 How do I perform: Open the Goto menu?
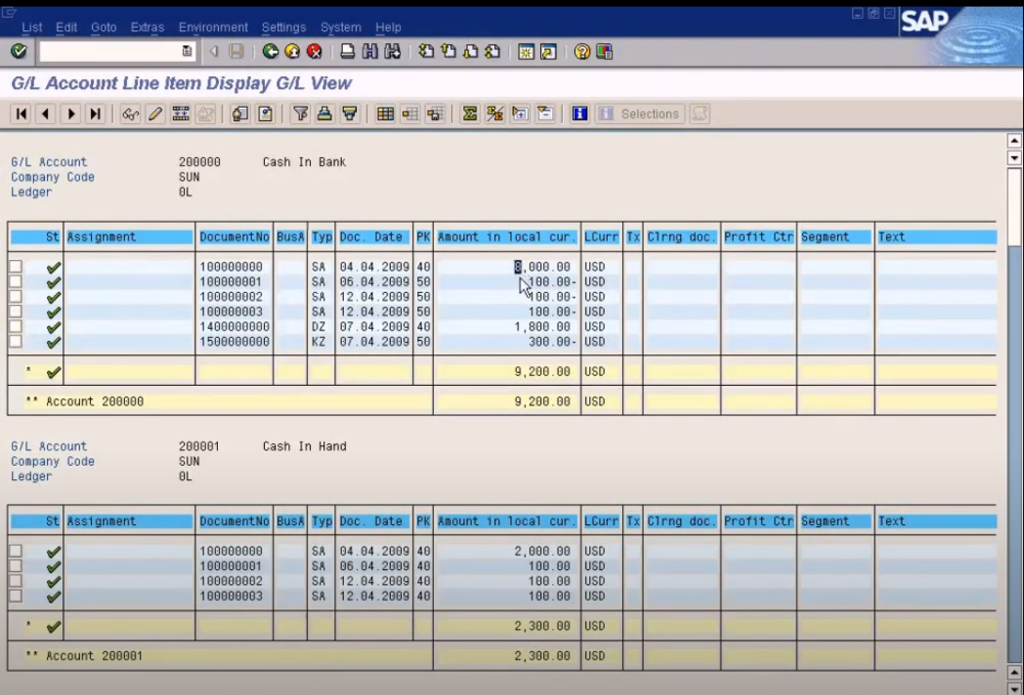coord(103,27)
